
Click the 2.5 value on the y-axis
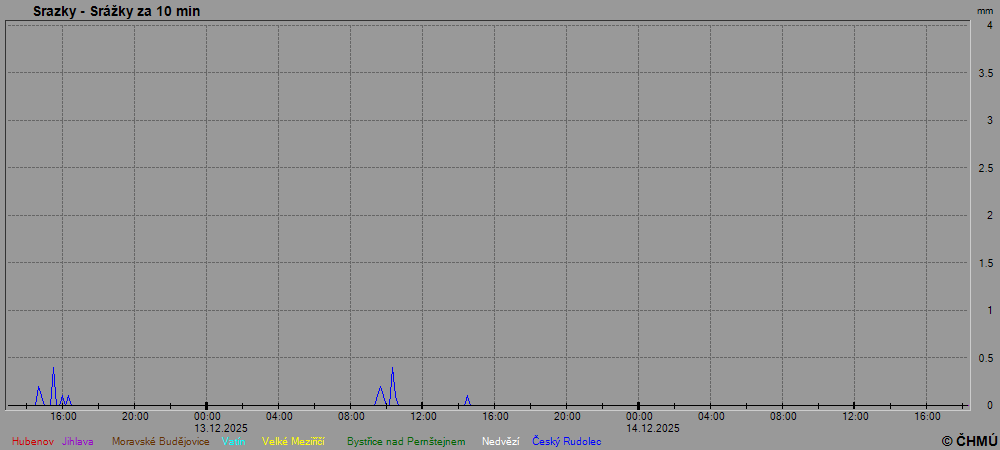point(985,168)
